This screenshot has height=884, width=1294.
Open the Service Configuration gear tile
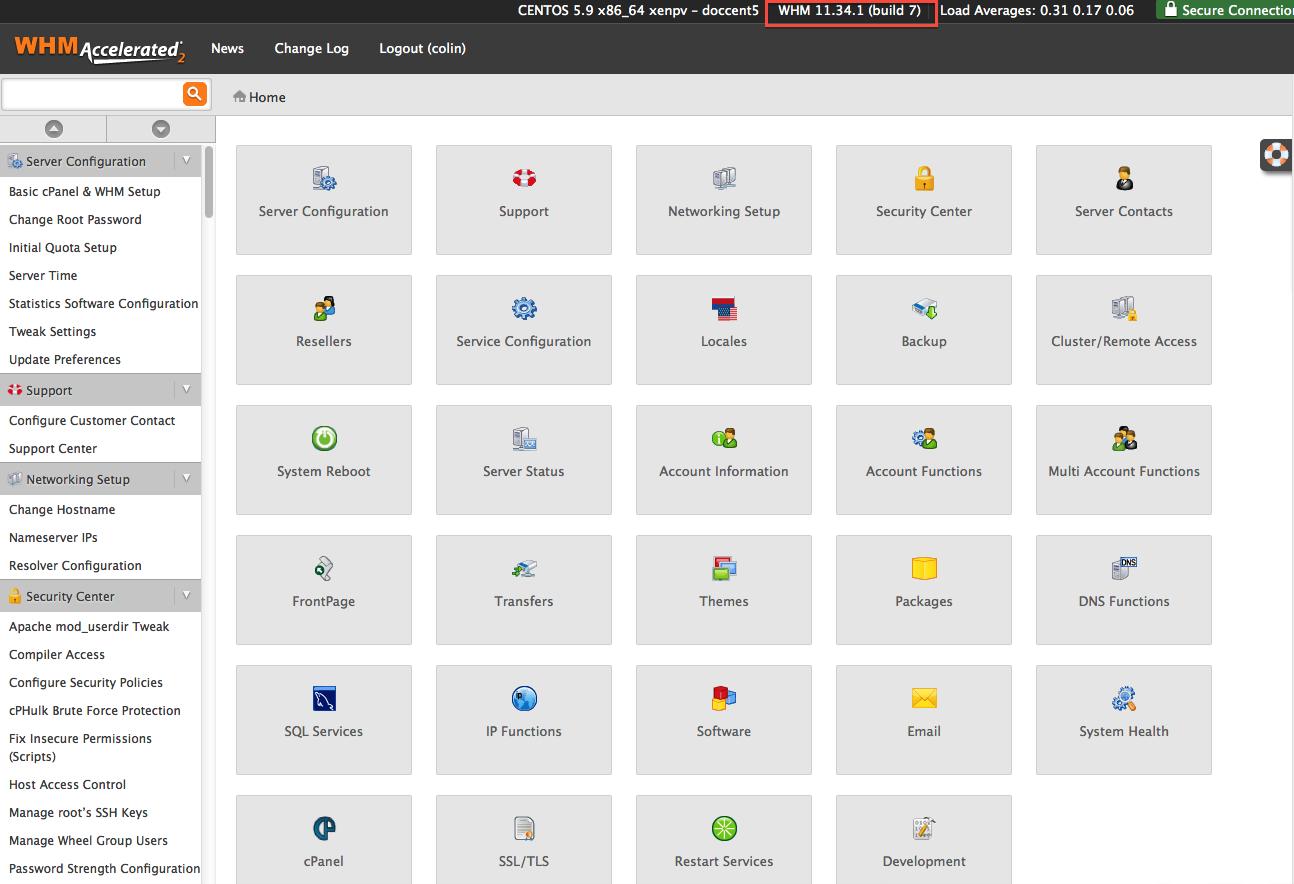click(x=524, y=330)
